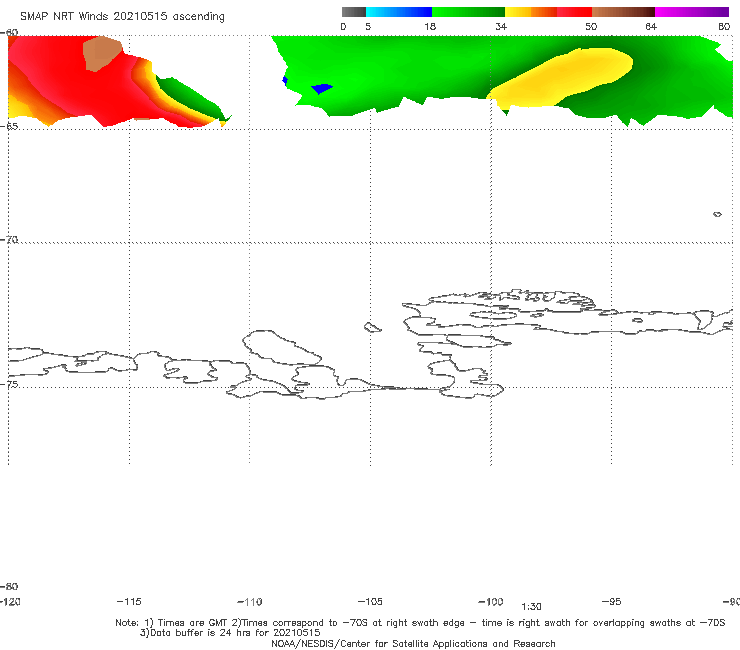Click the '34' label under the color bar

point(501,27)
